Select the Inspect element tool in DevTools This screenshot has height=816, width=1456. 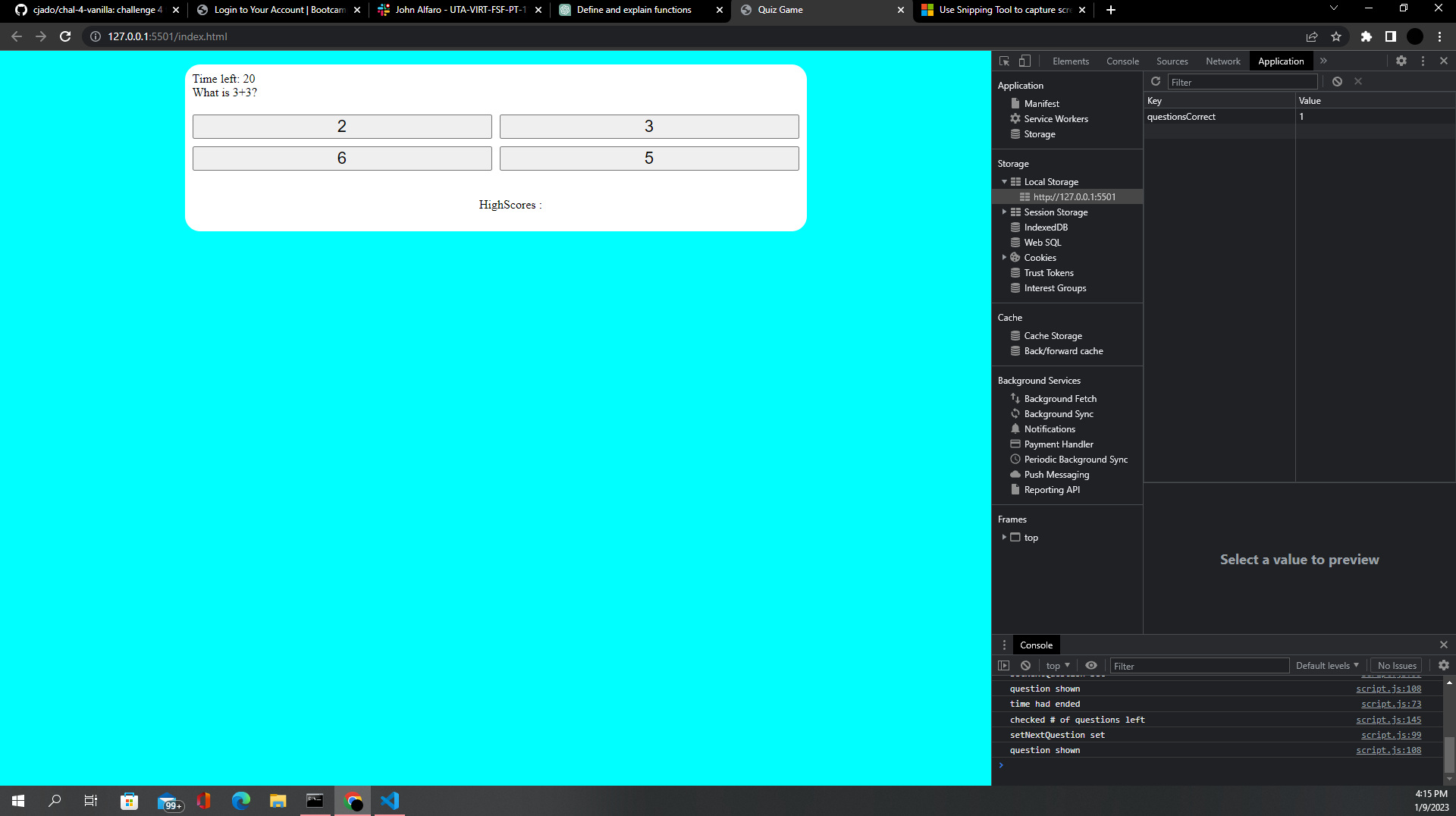(1003, 61)
